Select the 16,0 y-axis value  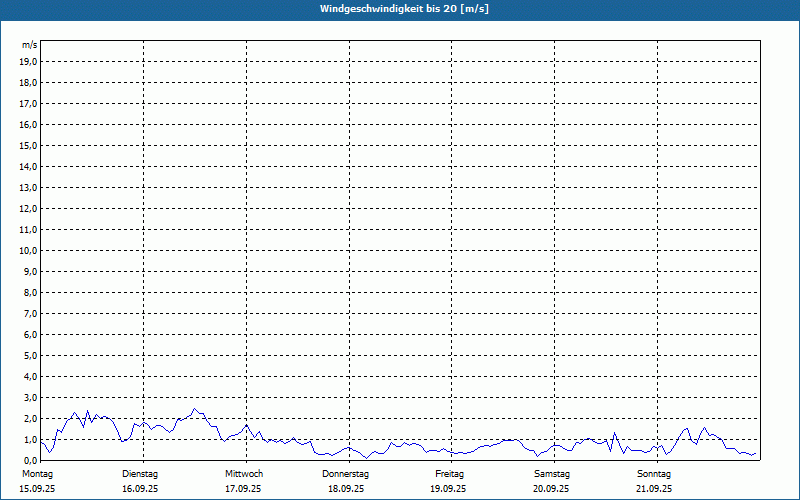[x=28, y=124]
